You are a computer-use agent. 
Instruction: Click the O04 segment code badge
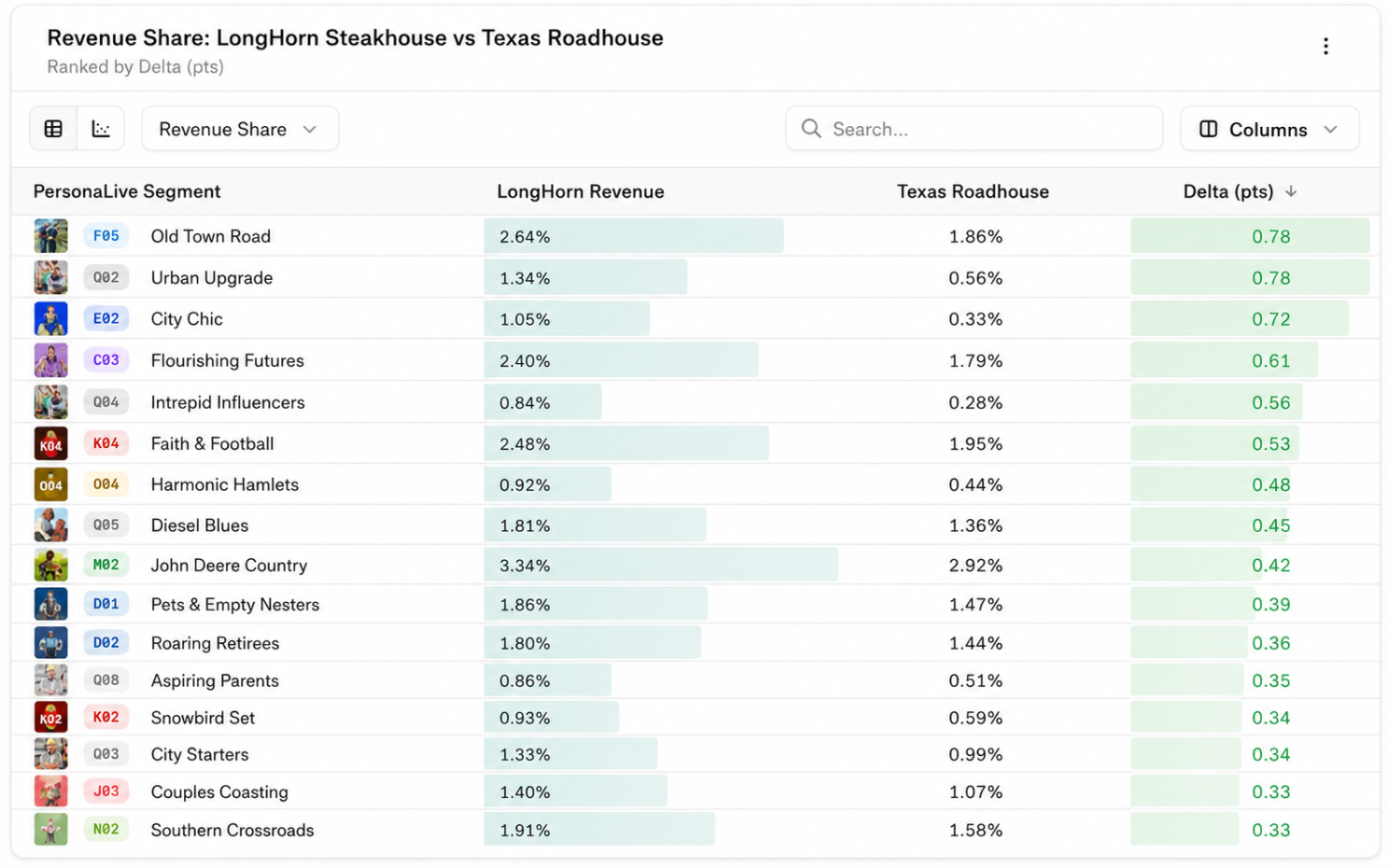pos(105,484)
